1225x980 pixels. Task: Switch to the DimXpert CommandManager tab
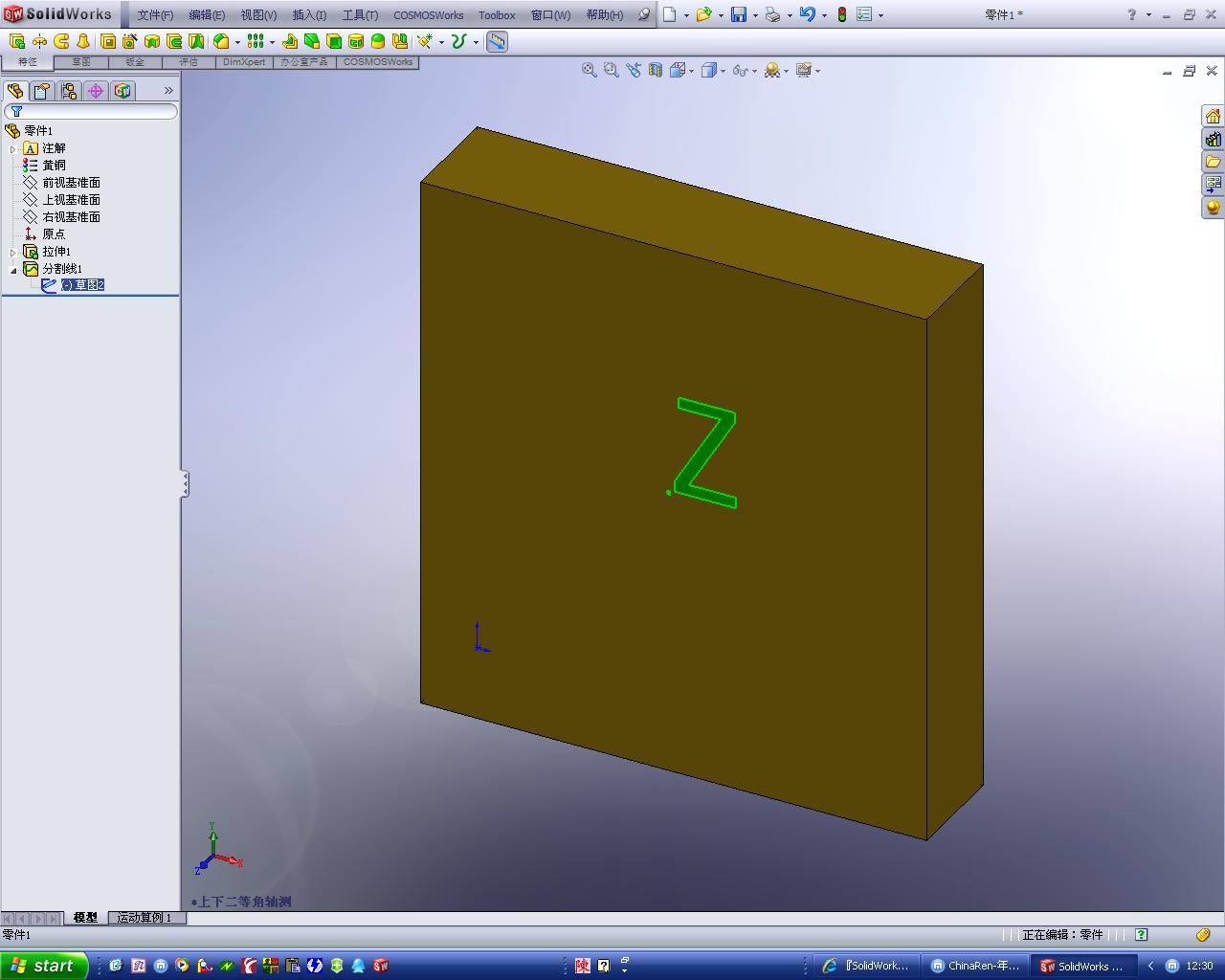point(244,62)
